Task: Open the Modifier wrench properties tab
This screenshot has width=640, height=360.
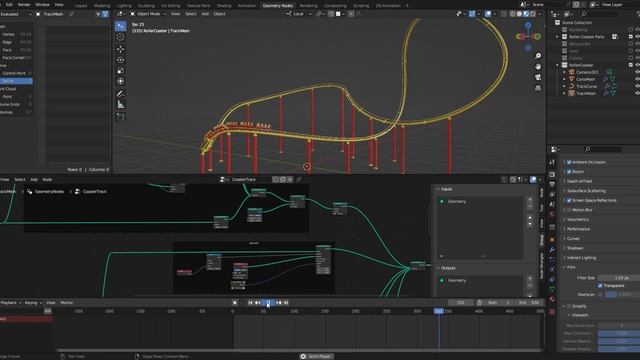Action: [x=552, y=249]
